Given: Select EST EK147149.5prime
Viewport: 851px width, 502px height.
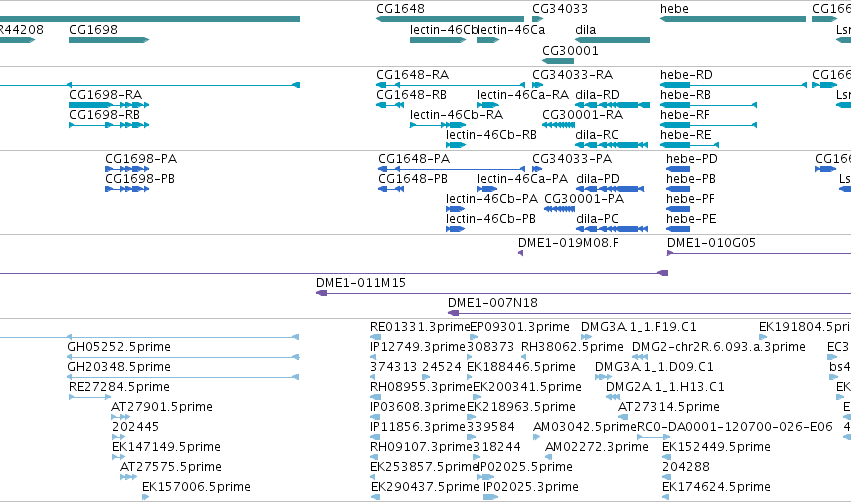Looking at the screenshot, I should point(166,447).
